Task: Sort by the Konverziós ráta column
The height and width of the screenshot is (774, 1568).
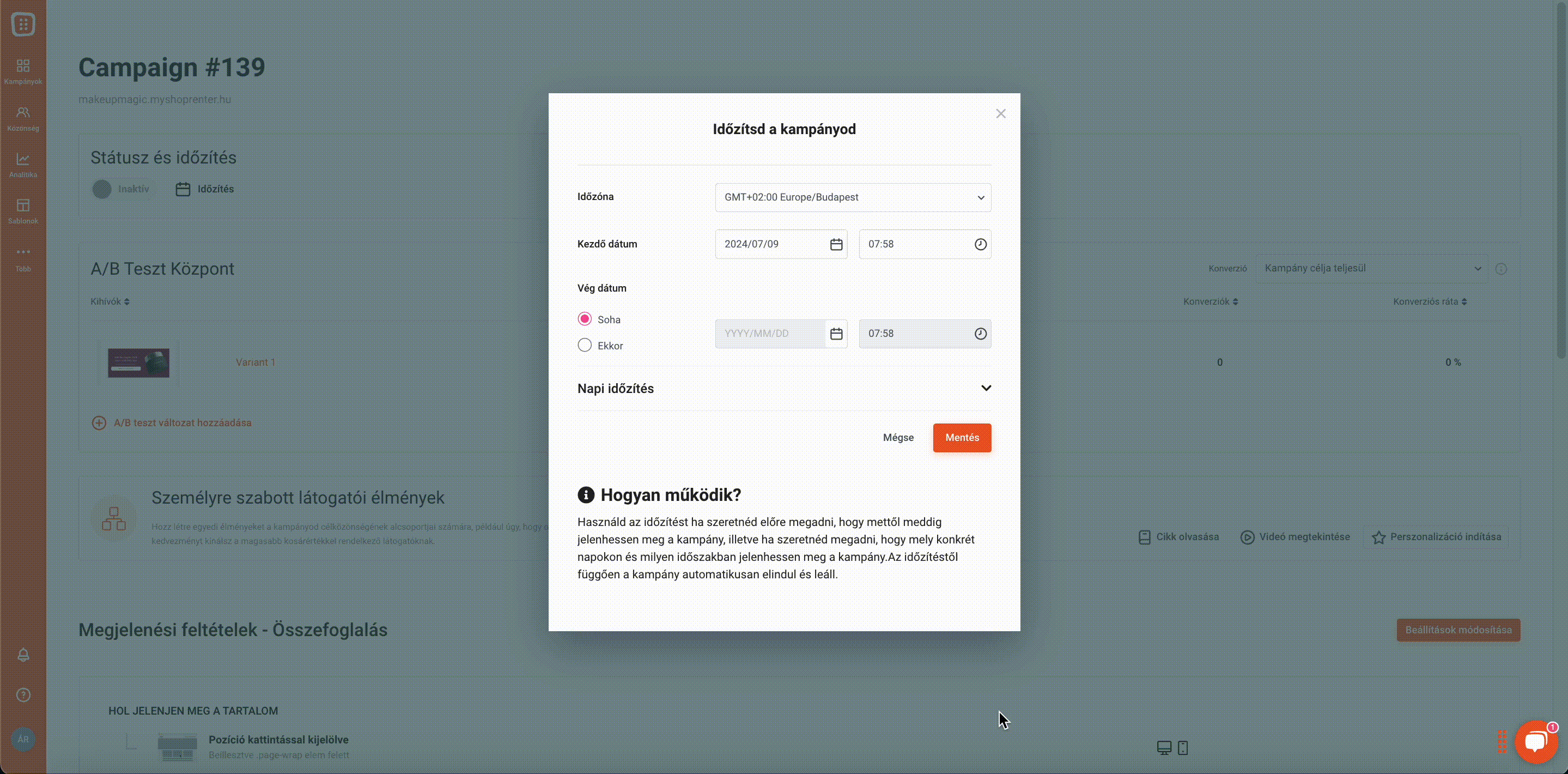Action: (1430, 302)
